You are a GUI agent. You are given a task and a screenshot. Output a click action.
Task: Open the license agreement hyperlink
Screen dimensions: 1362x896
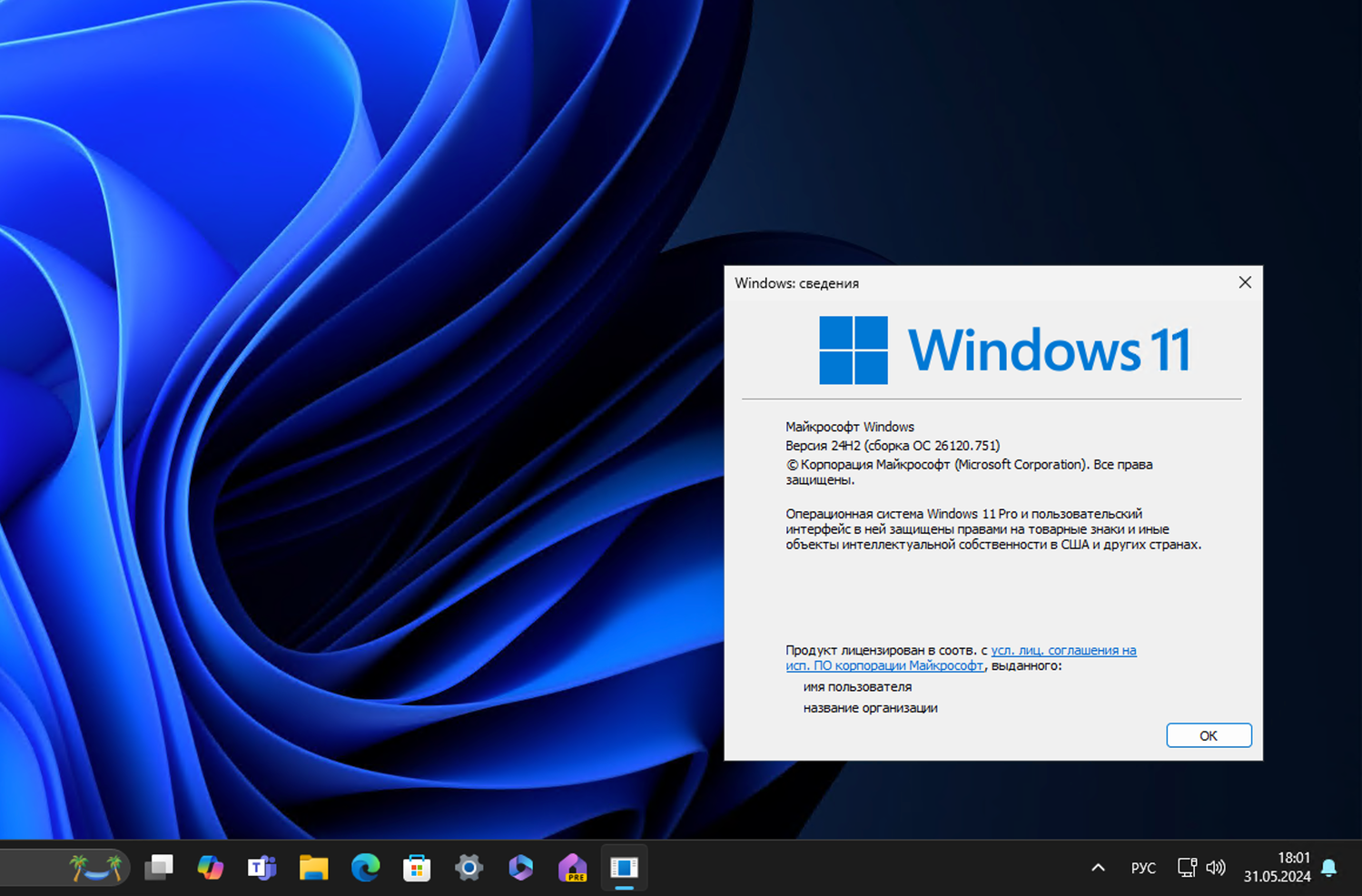point(1062,650)
